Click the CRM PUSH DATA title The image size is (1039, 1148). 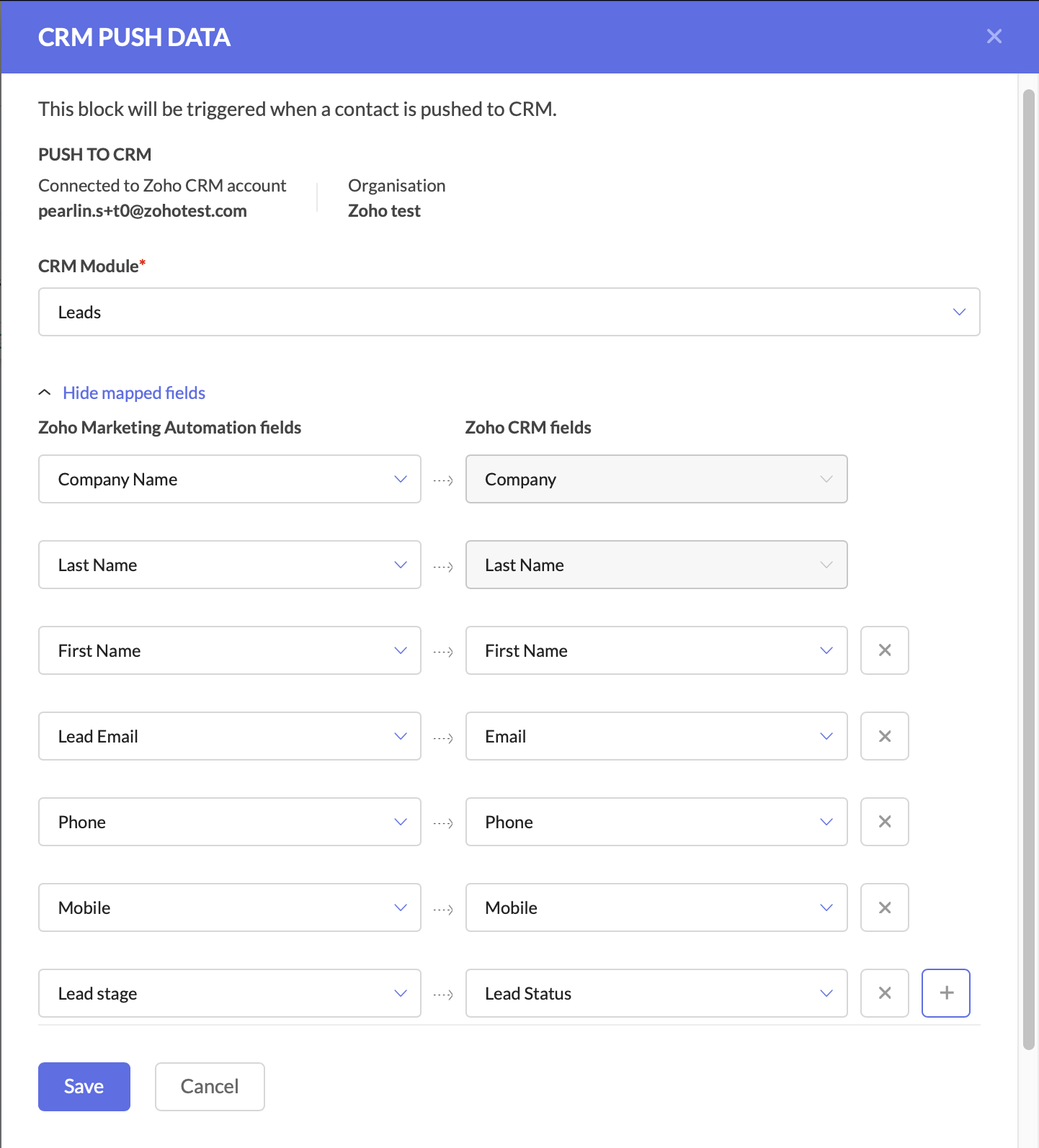134,37
